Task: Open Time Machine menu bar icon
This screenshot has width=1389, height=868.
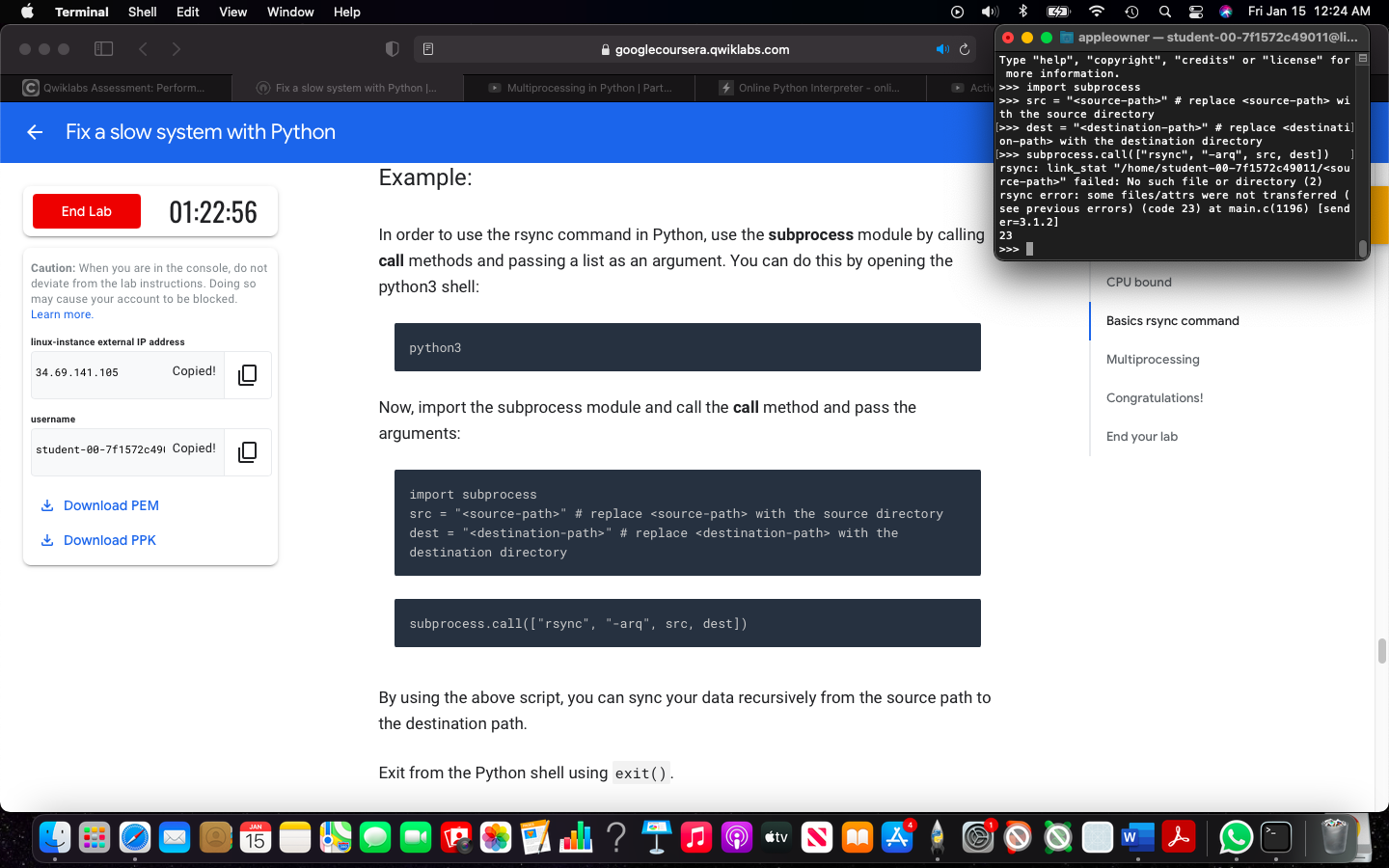Action: (1132, 12)
